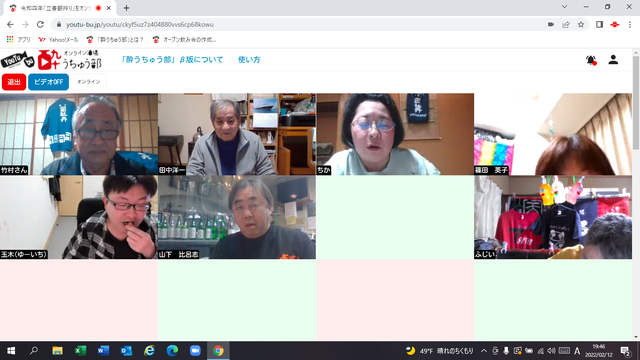Viewport: 640px width, 360px height.
Task: Click the share page icon in address bar
Action: tap(566, 24)
